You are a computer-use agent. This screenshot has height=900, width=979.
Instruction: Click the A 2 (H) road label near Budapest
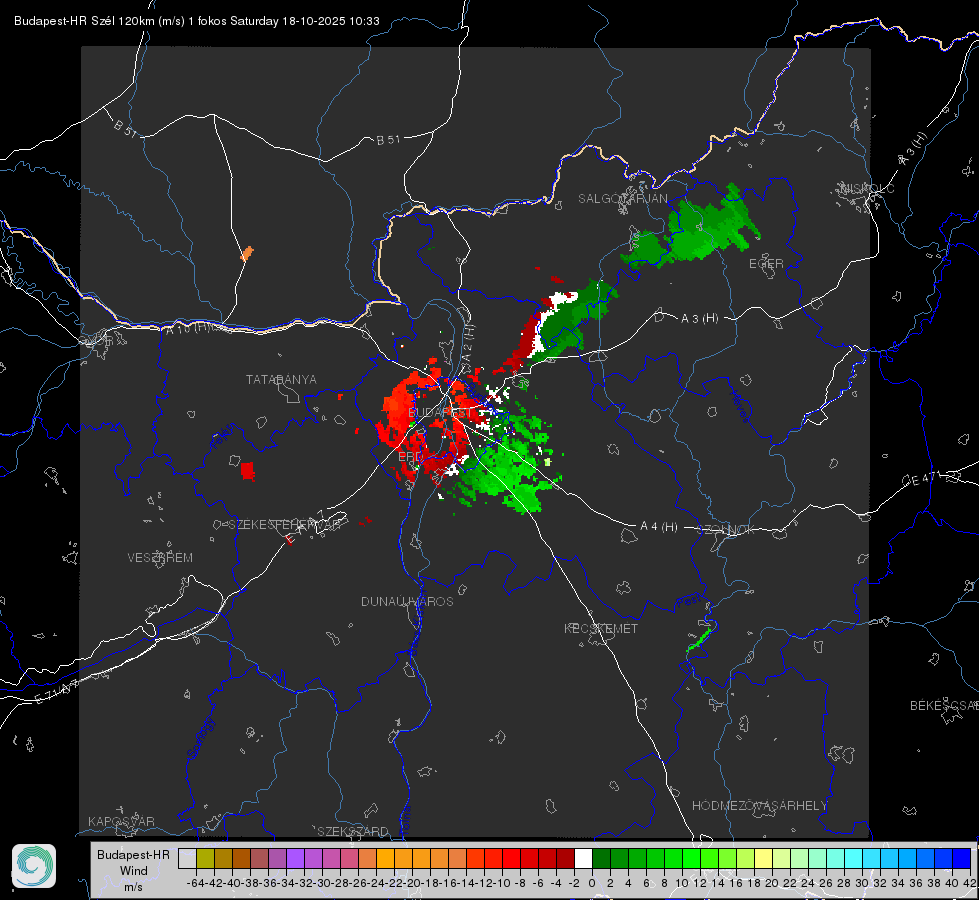pos(468,345)
